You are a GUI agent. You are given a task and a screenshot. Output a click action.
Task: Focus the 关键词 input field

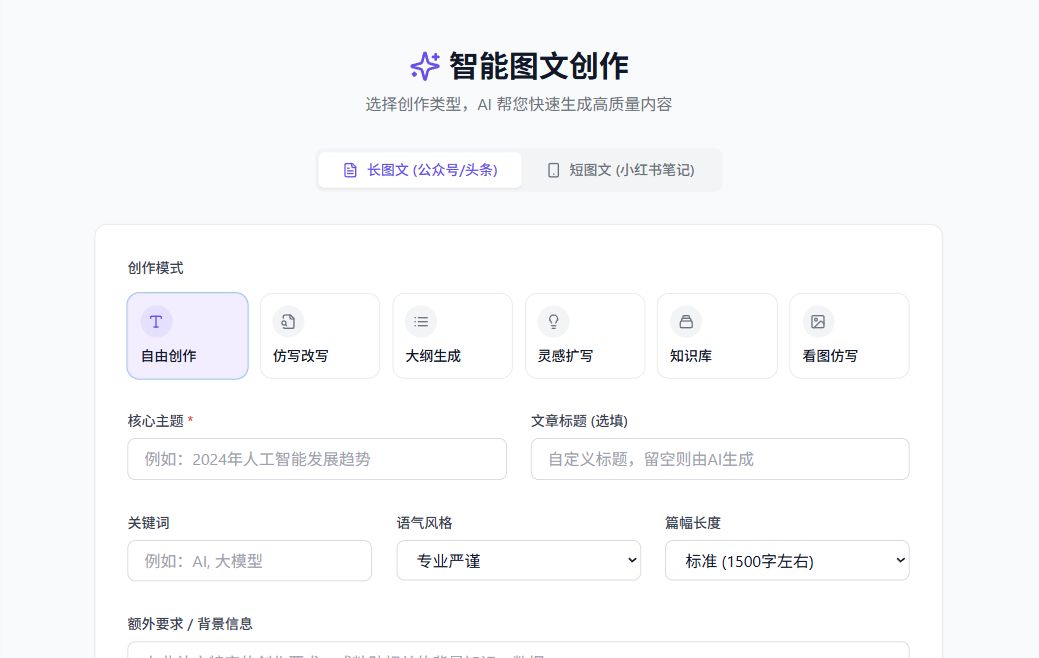pyautogui.click(x=250, y=561)
